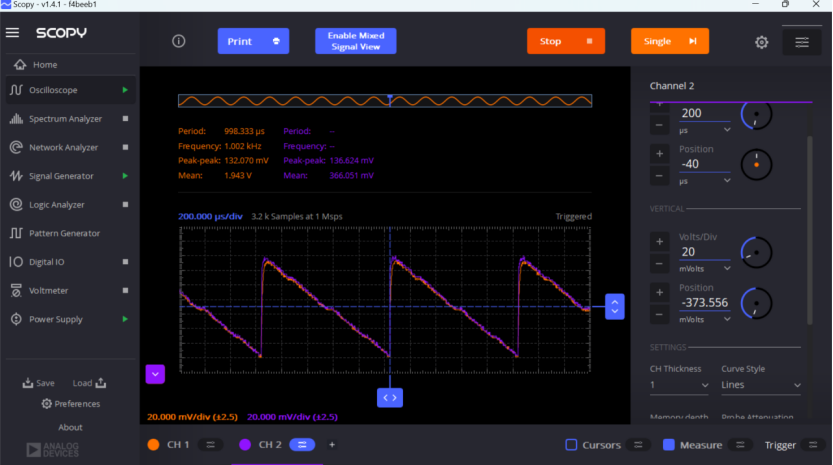This screenshot has width=833, height=465.
Task: Toggle Network Analyzer run square
Action: (125, 147)
